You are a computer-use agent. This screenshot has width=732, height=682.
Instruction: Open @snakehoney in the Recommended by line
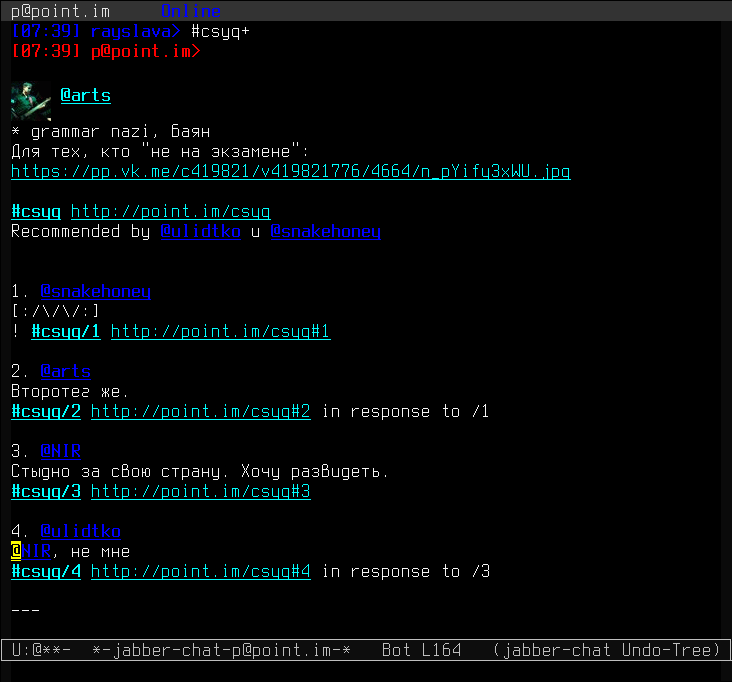click(325, 232)
